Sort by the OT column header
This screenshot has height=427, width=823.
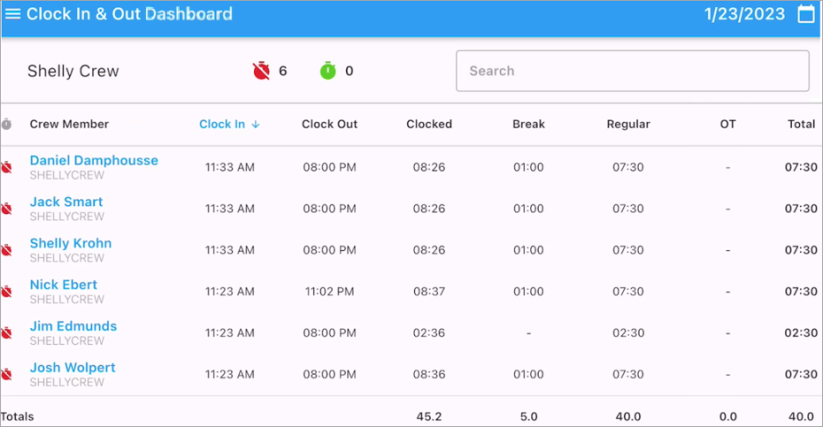728,124
